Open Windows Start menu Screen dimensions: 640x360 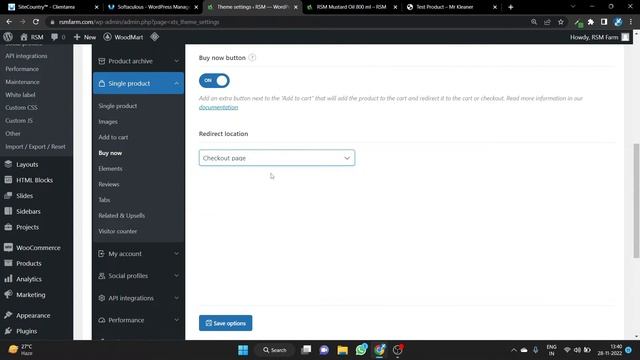(x=243, y=350)
